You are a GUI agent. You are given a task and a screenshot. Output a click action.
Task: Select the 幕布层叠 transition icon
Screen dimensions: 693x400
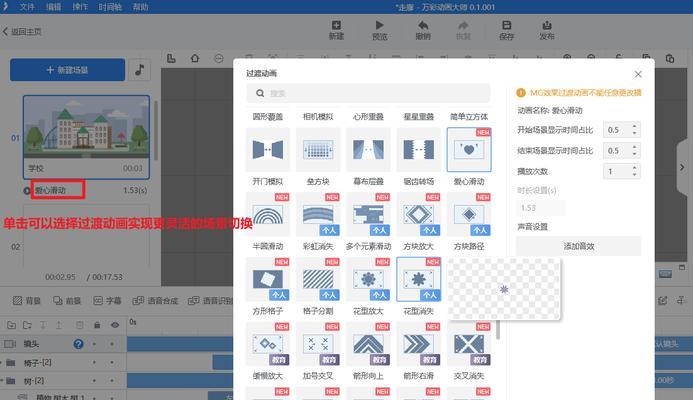[368, 149]
